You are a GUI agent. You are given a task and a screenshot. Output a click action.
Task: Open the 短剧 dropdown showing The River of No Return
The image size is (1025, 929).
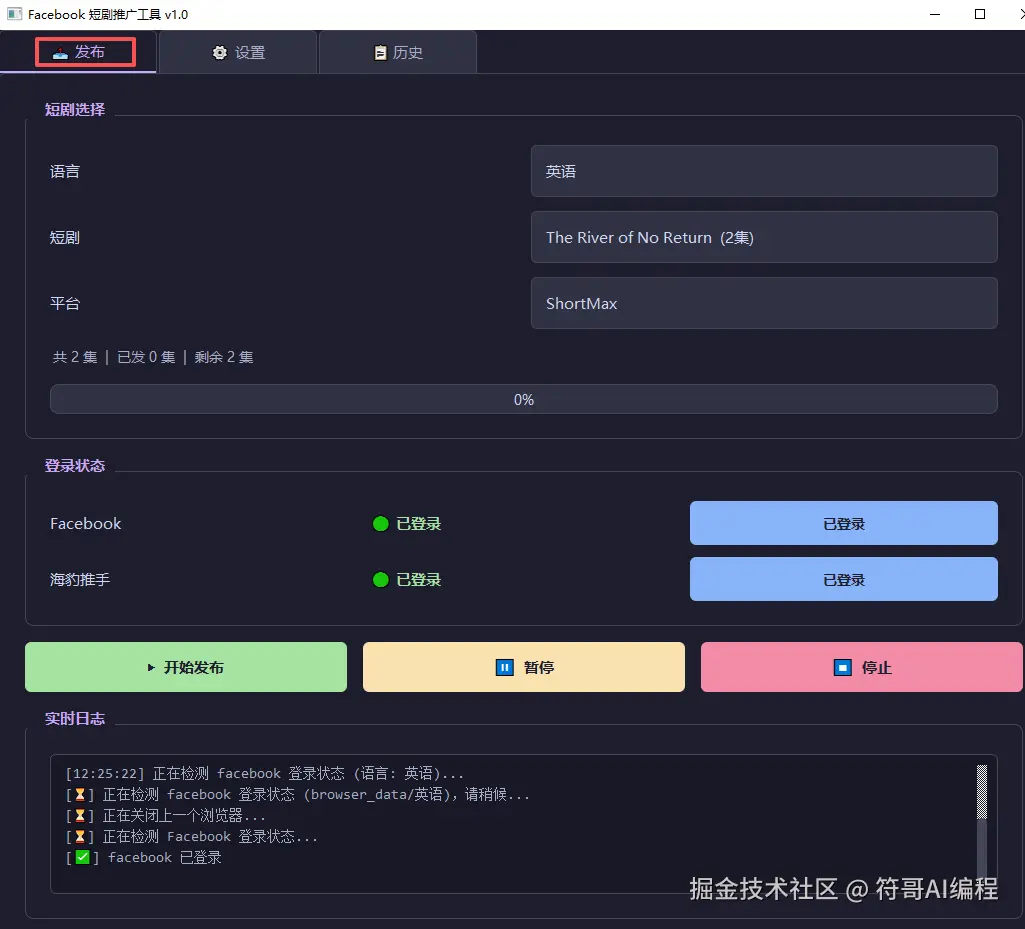point(764,237)
